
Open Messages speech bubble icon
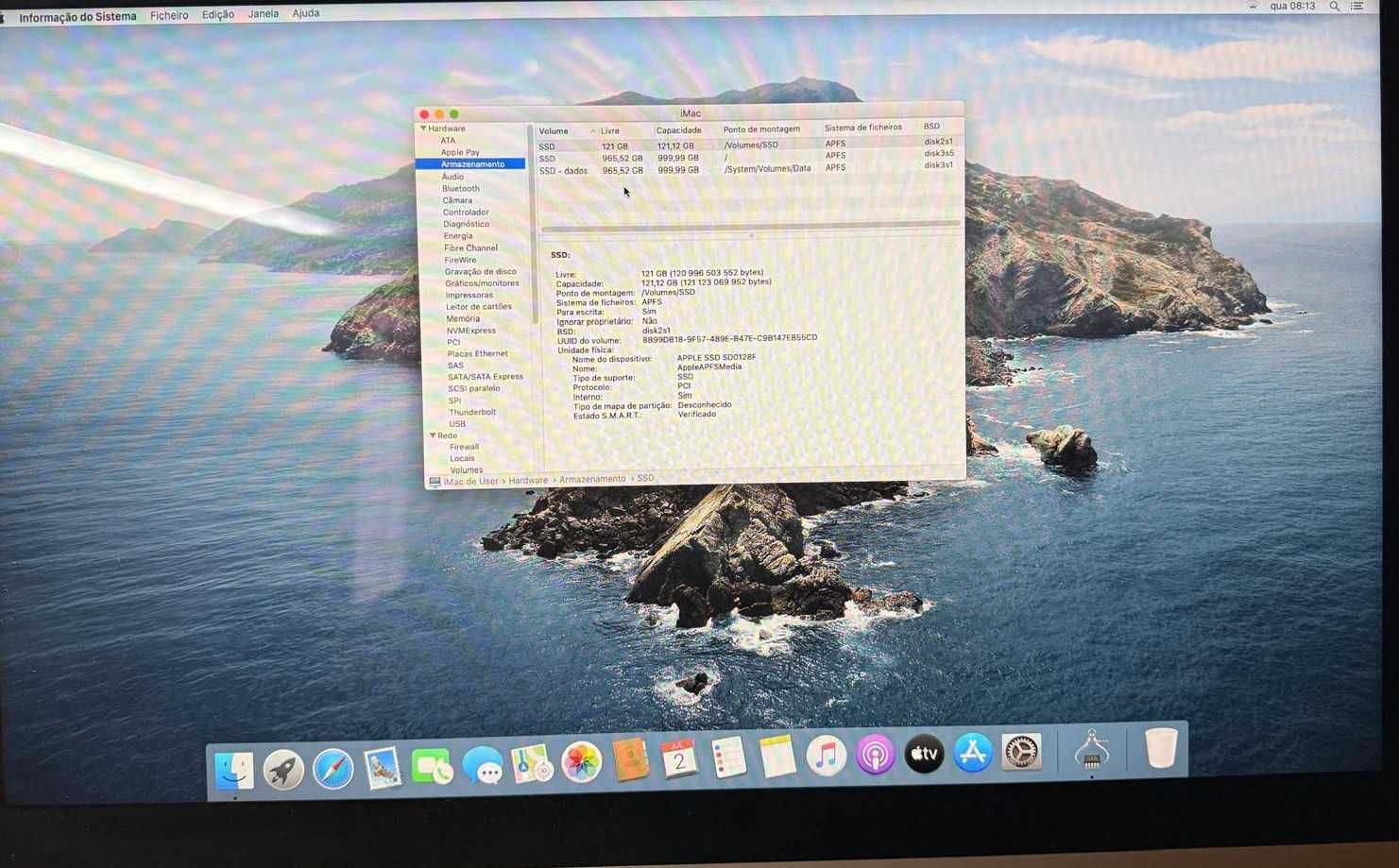pos(483,765)
